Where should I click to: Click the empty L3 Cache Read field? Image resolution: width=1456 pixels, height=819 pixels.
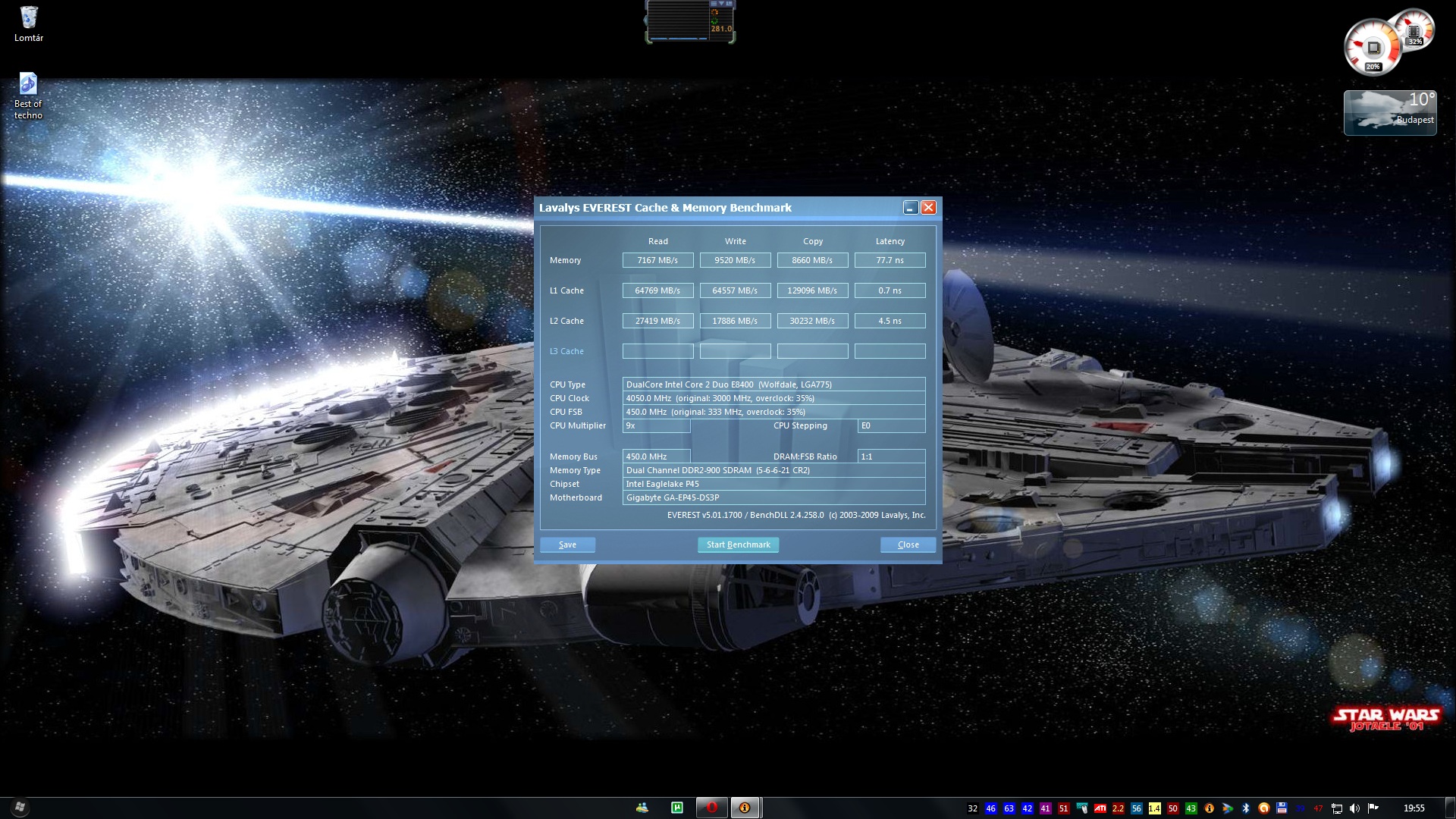(657, 351)
